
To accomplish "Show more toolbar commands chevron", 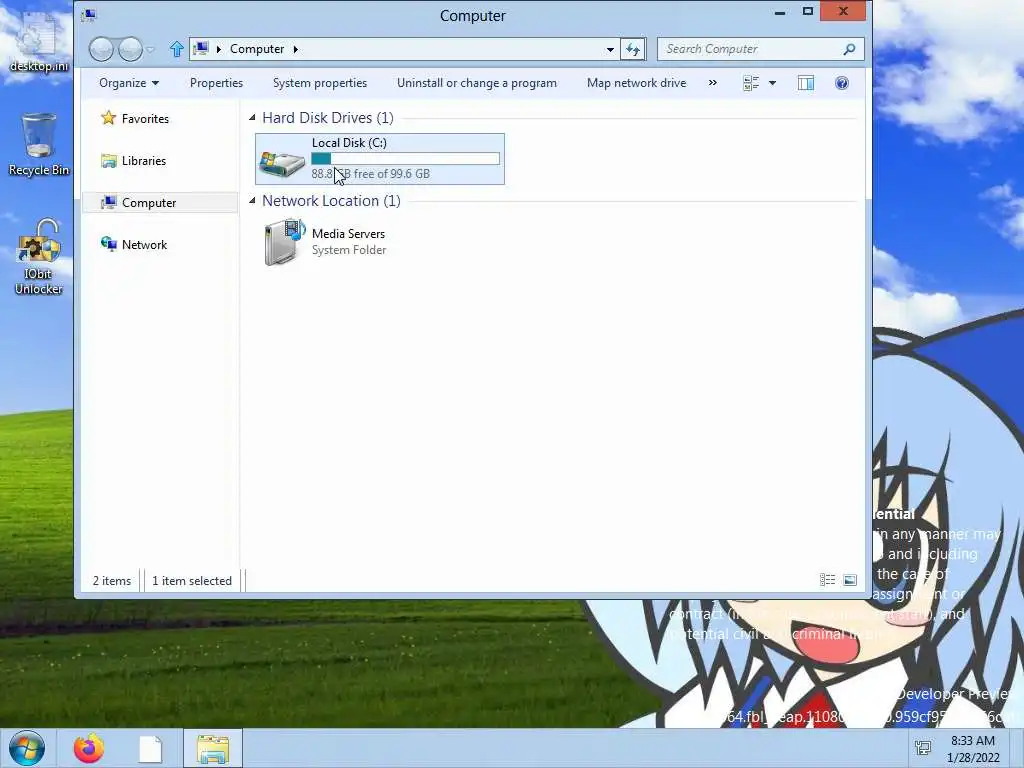I will [712, 83].
